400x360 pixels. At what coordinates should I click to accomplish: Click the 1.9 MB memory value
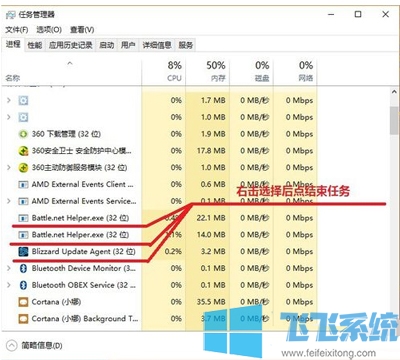213,134
